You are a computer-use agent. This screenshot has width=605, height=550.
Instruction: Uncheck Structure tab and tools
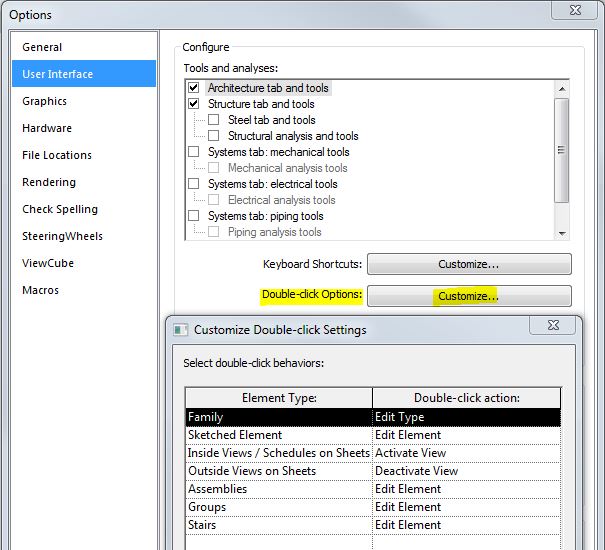[x=194, y=104]
